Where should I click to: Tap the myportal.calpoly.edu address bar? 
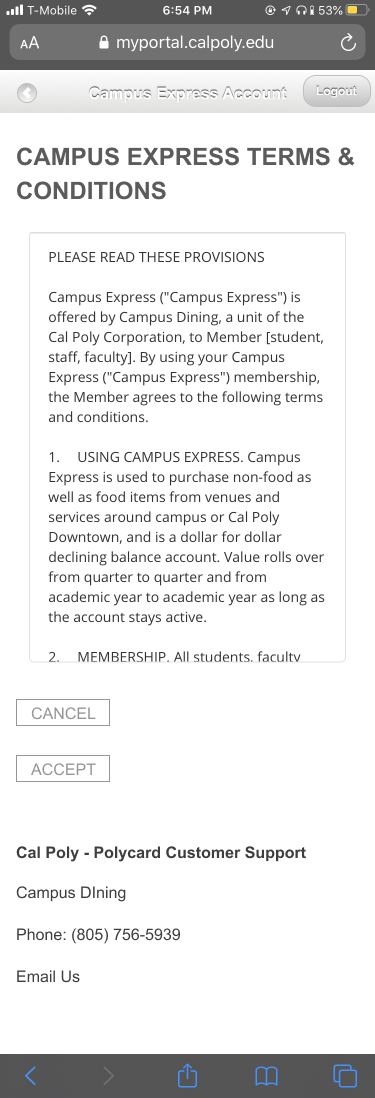[188, 43]
